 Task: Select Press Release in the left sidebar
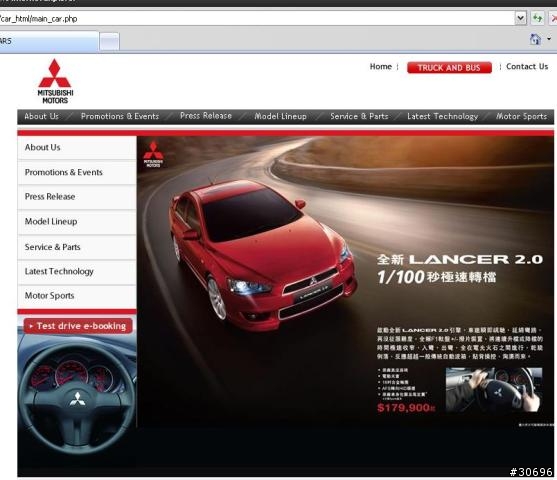[77, 197]
